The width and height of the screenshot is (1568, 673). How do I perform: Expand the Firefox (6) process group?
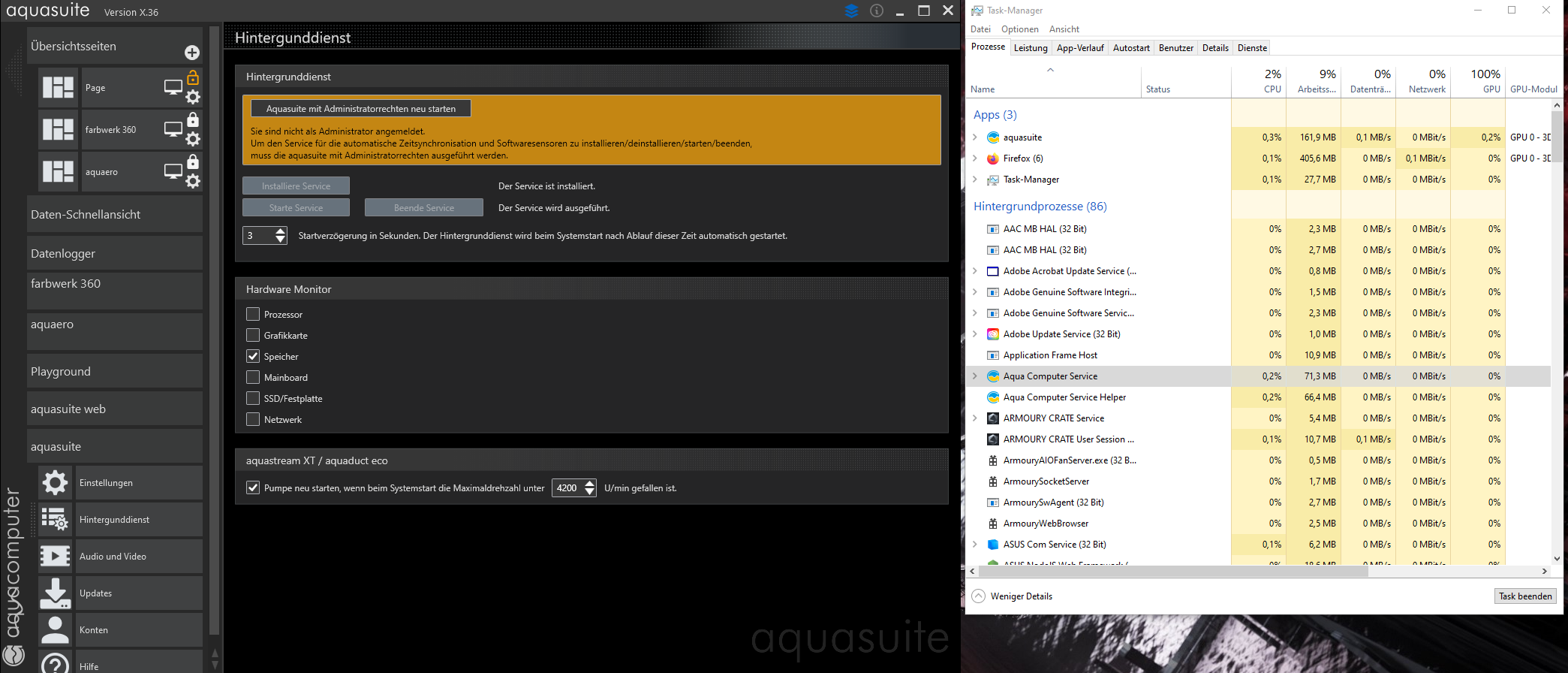[975, 158]
